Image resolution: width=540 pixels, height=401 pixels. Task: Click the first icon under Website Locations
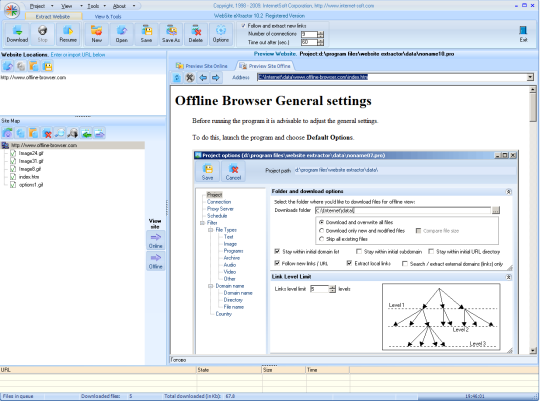click(8, 66)
